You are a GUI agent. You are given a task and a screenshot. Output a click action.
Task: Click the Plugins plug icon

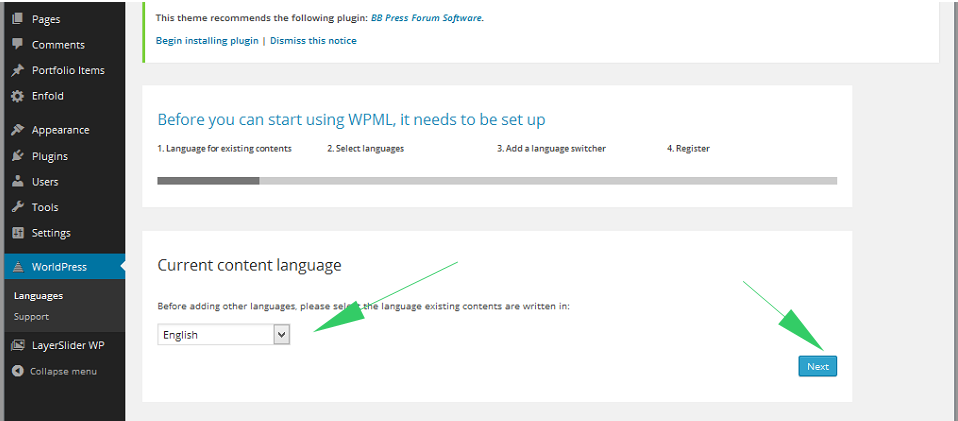pos(17,156)
